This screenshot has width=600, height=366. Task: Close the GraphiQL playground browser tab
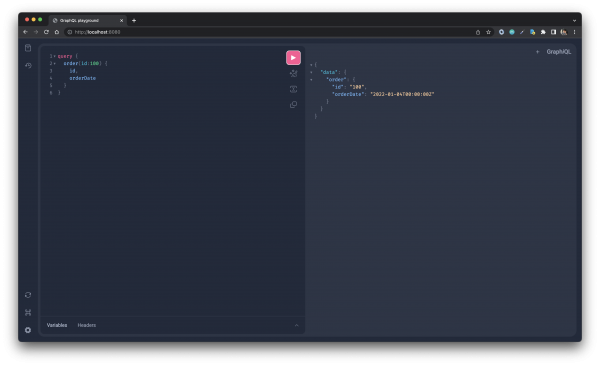tap(121, 21)
